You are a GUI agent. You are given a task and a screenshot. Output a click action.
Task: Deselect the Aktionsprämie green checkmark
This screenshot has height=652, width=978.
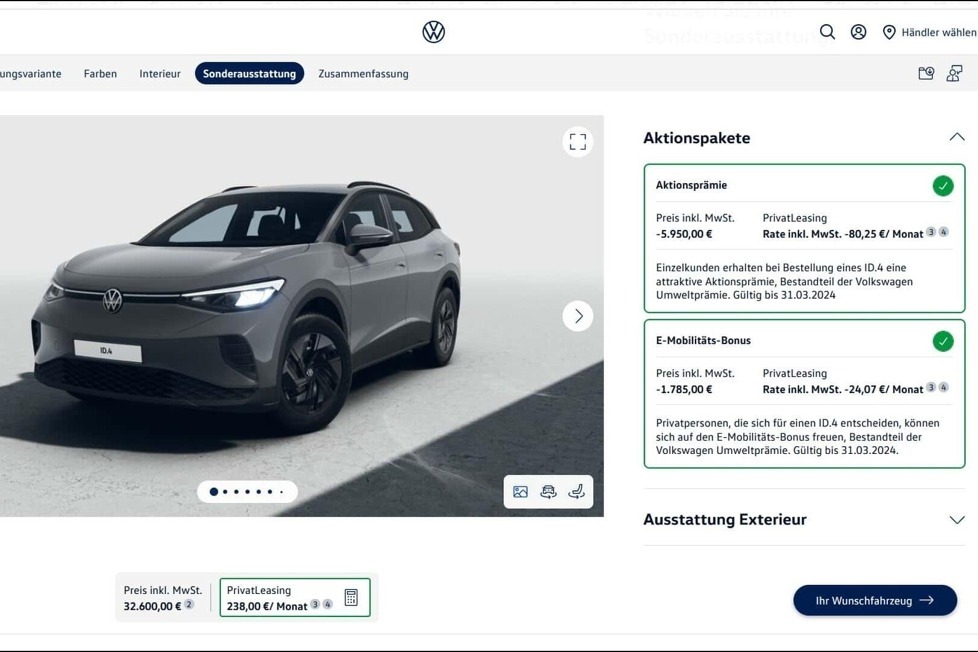[942, 186]
